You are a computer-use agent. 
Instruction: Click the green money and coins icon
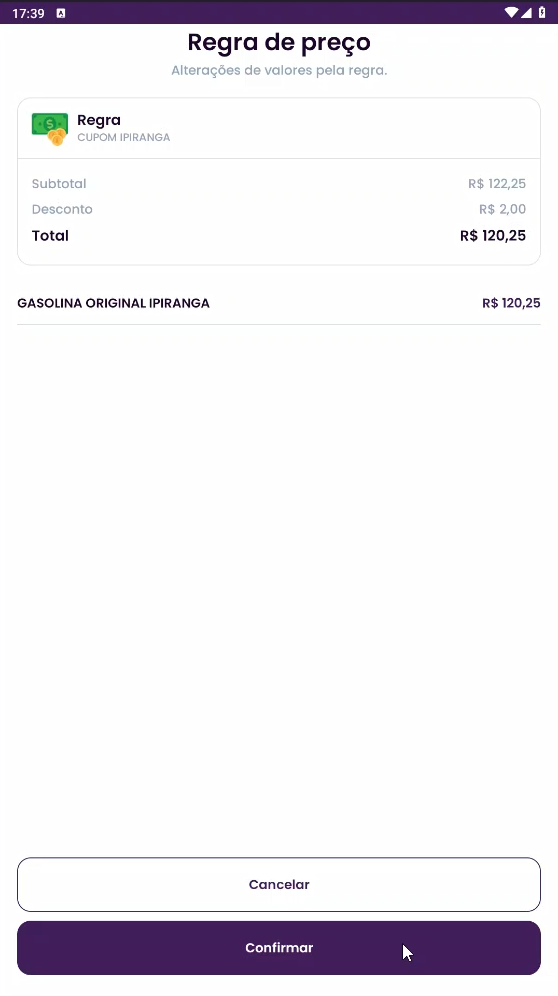point(50,129)
